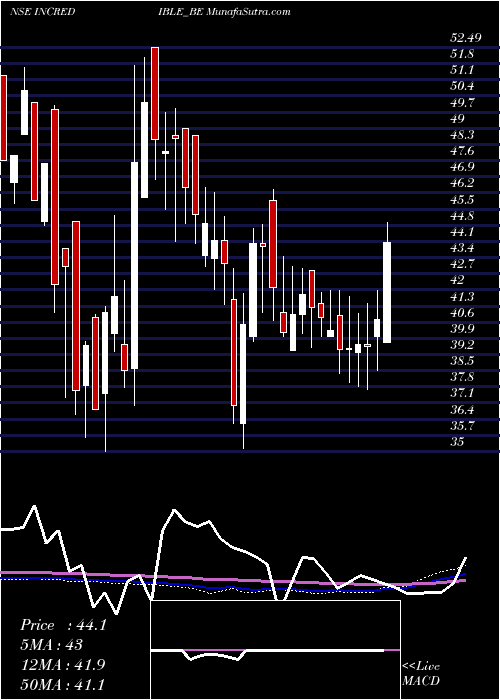Viewport: 500px width, 700px height.
Task: Click the 45.5 price axis label
Action: 462,200
